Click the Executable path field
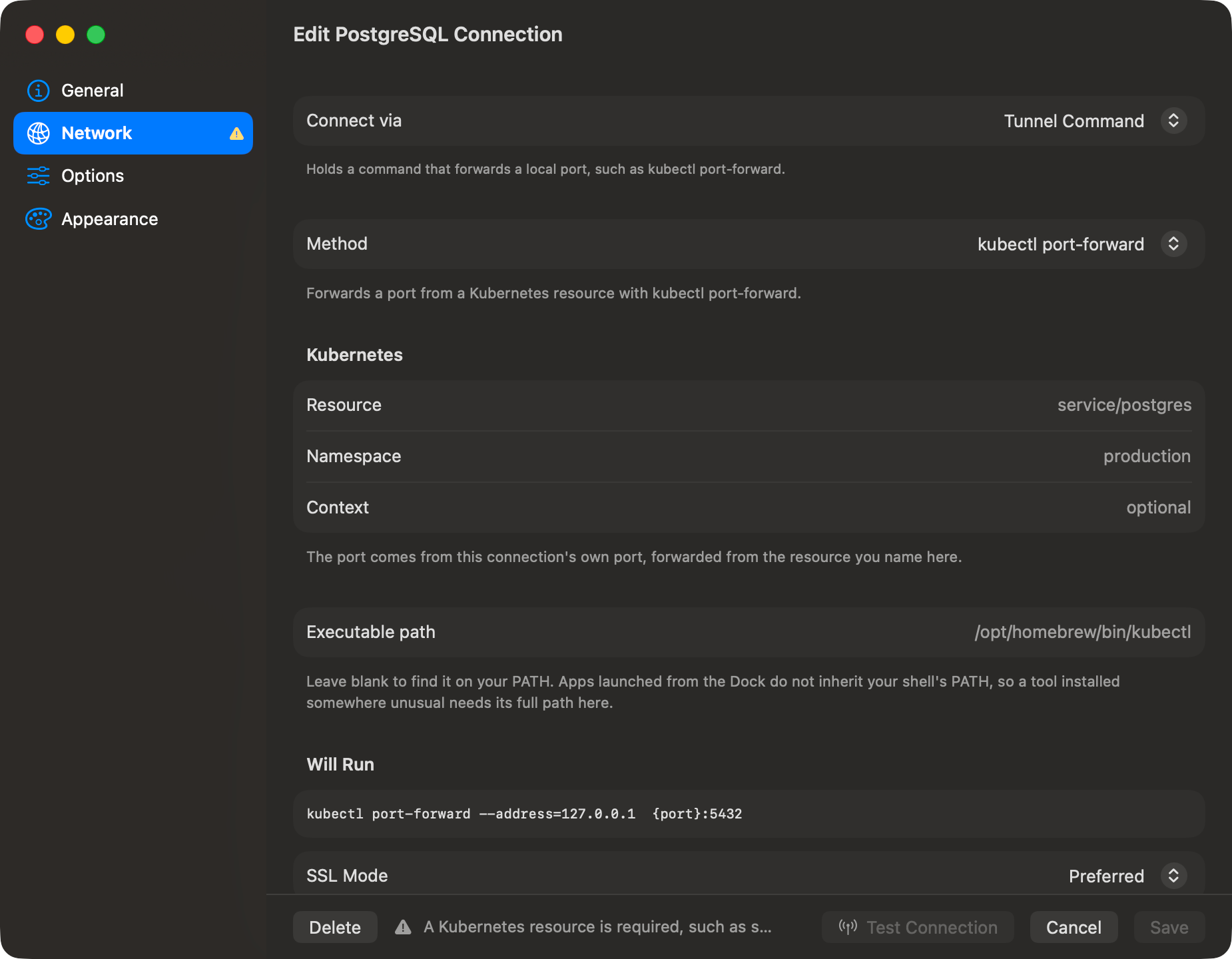This screenshot has width=1232, height=959. pos(749,632)
